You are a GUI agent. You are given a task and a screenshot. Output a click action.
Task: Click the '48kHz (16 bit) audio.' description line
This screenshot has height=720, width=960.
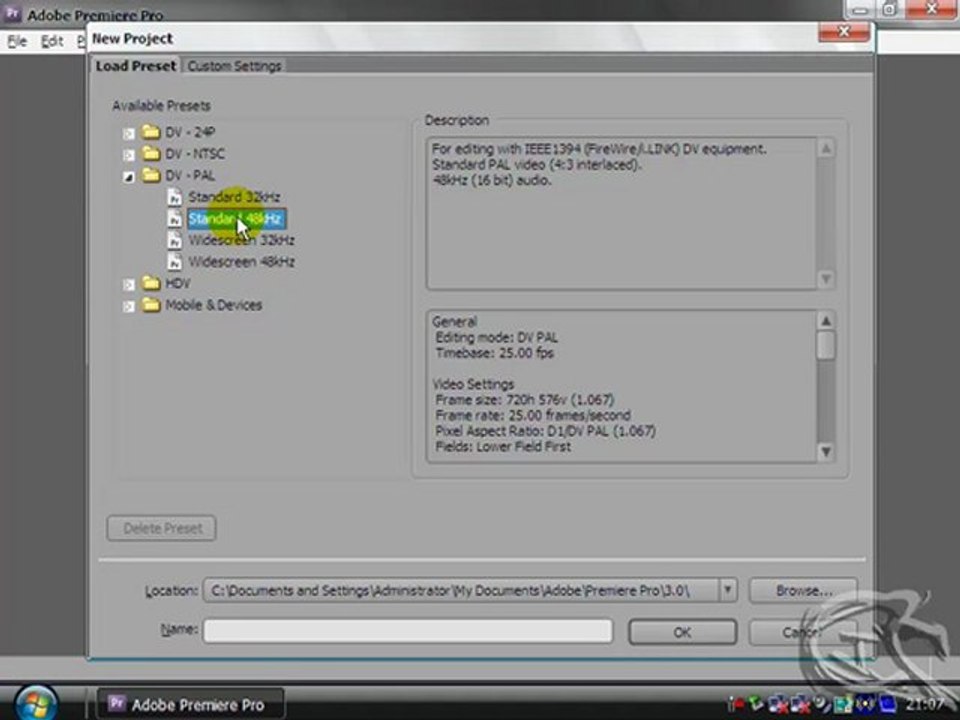pyautogui.click(x=492, y=180)
